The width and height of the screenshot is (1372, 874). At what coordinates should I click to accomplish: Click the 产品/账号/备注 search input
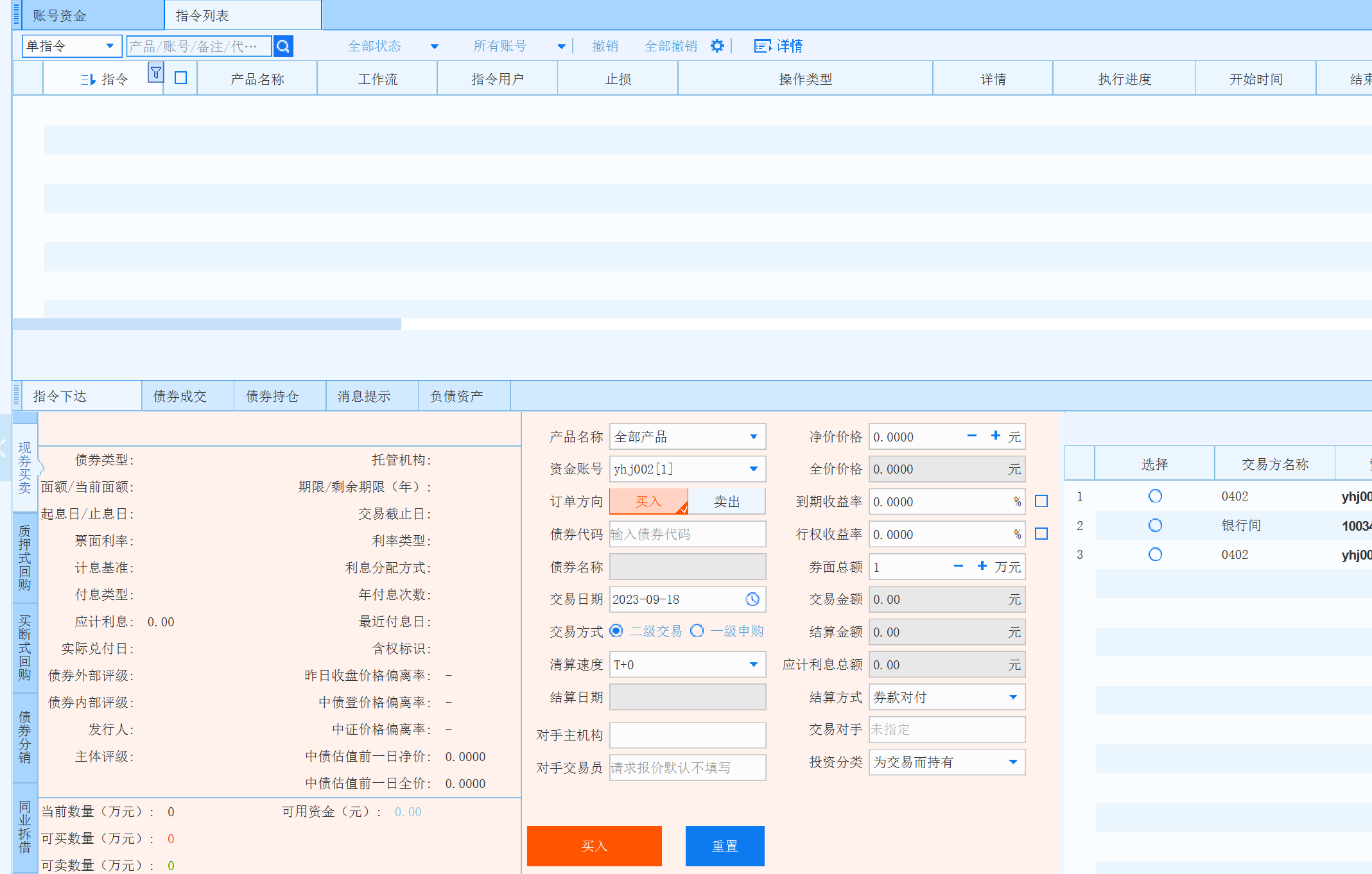click(199, 46)
